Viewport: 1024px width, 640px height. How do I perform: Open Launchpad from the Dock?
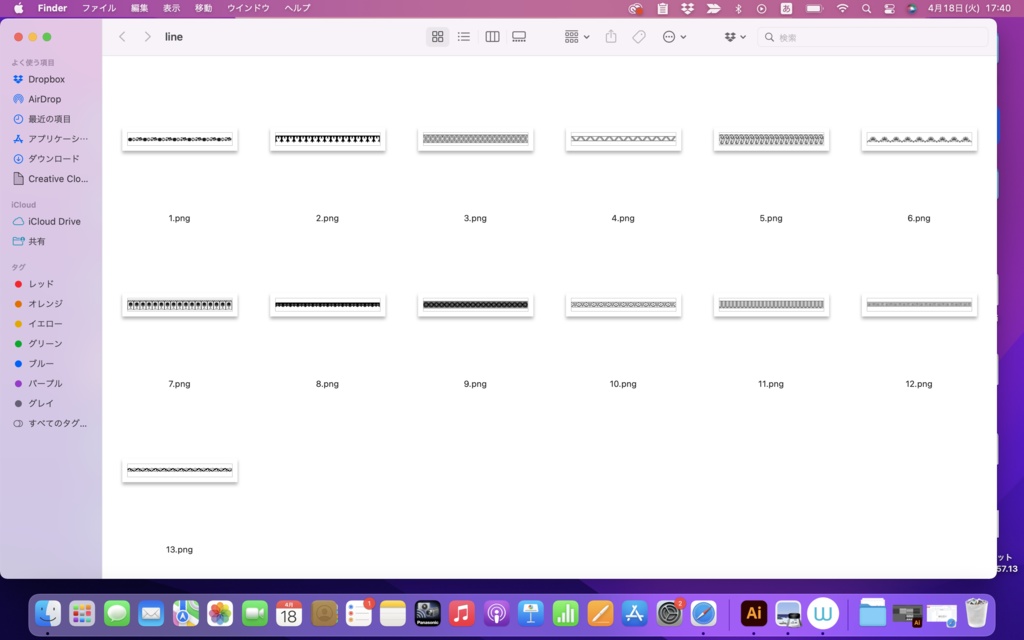pyautogui.click(x=82, y=613)
